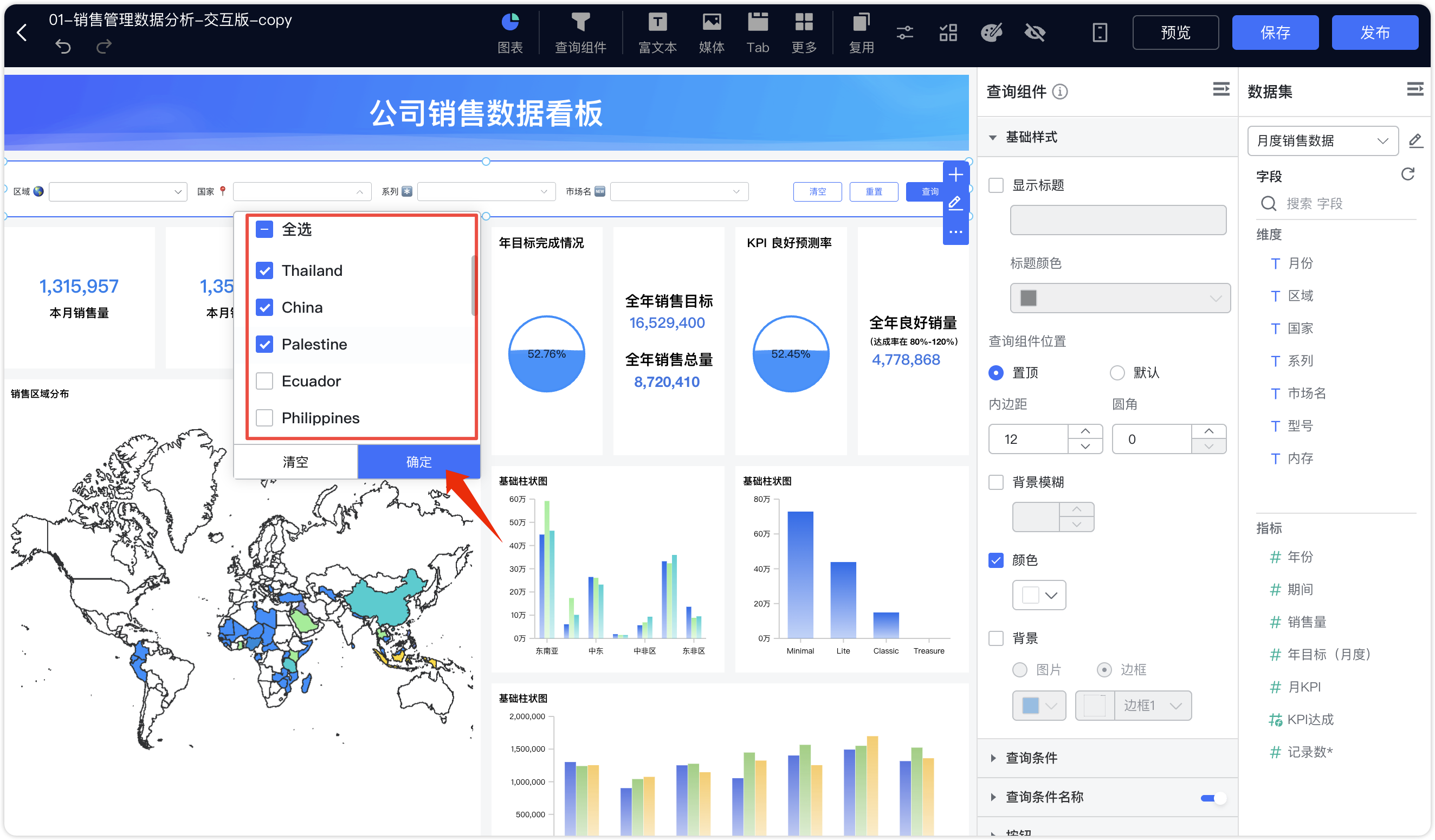
Task: Collapse the 查询组件 panel with its menu icon
Action: point(1220,89)
